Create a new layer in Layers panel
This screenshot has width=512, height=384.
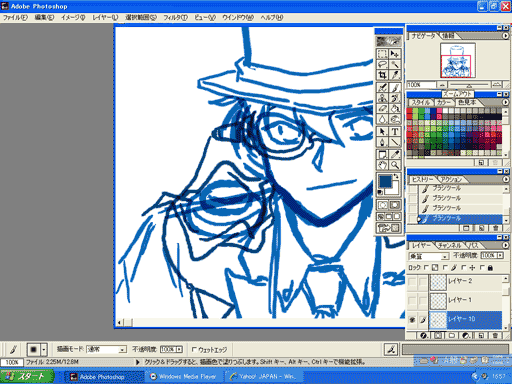(x=481, y=335)
